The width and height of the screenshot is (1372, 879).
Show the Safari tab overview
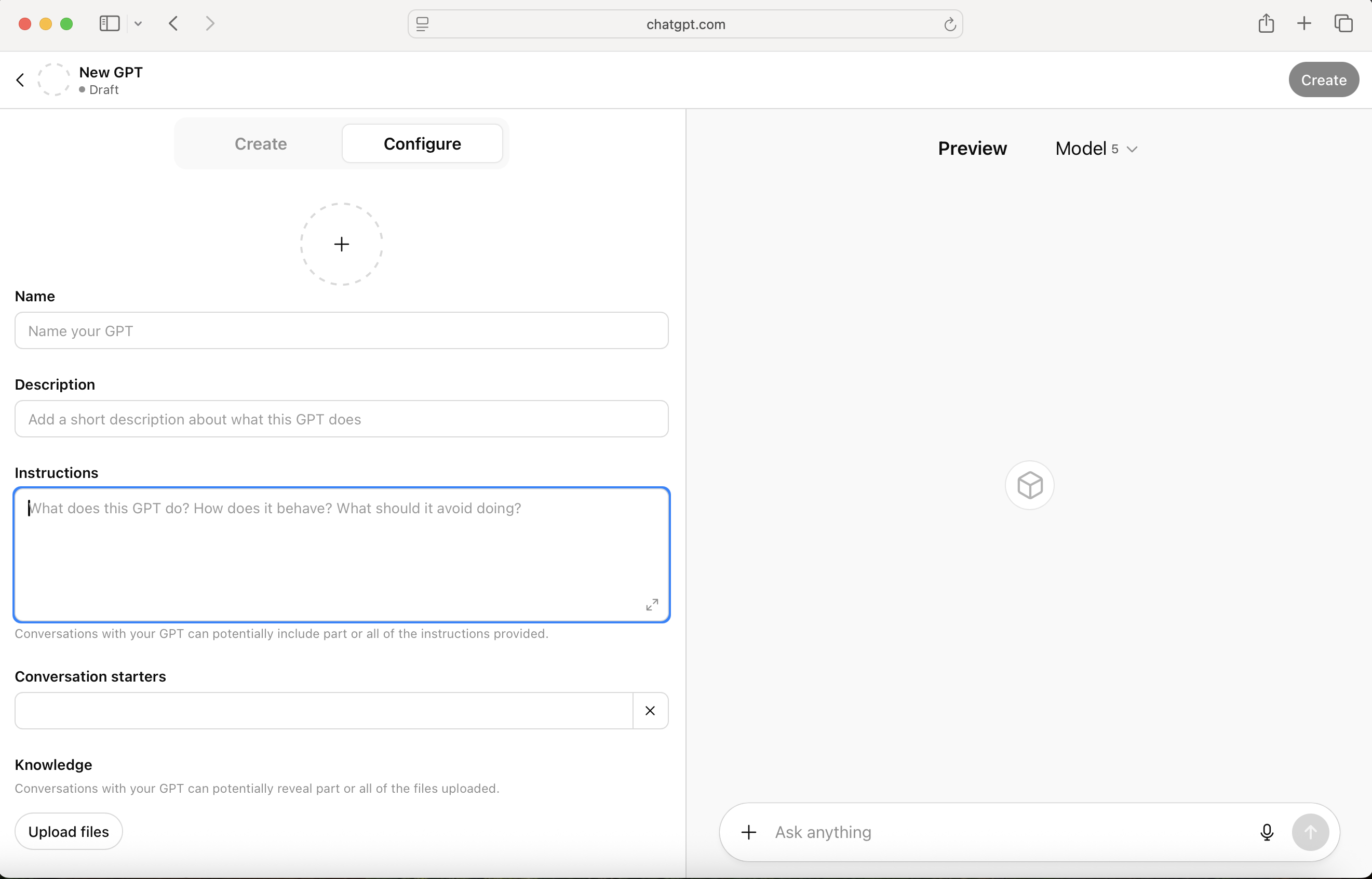coord(1343,23)
